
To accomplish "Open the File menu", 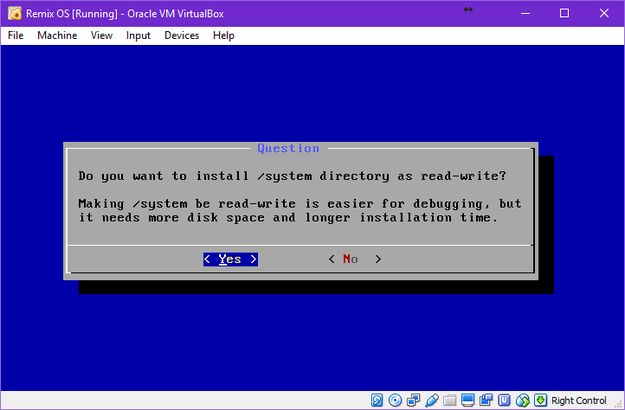I will (16, 35).
